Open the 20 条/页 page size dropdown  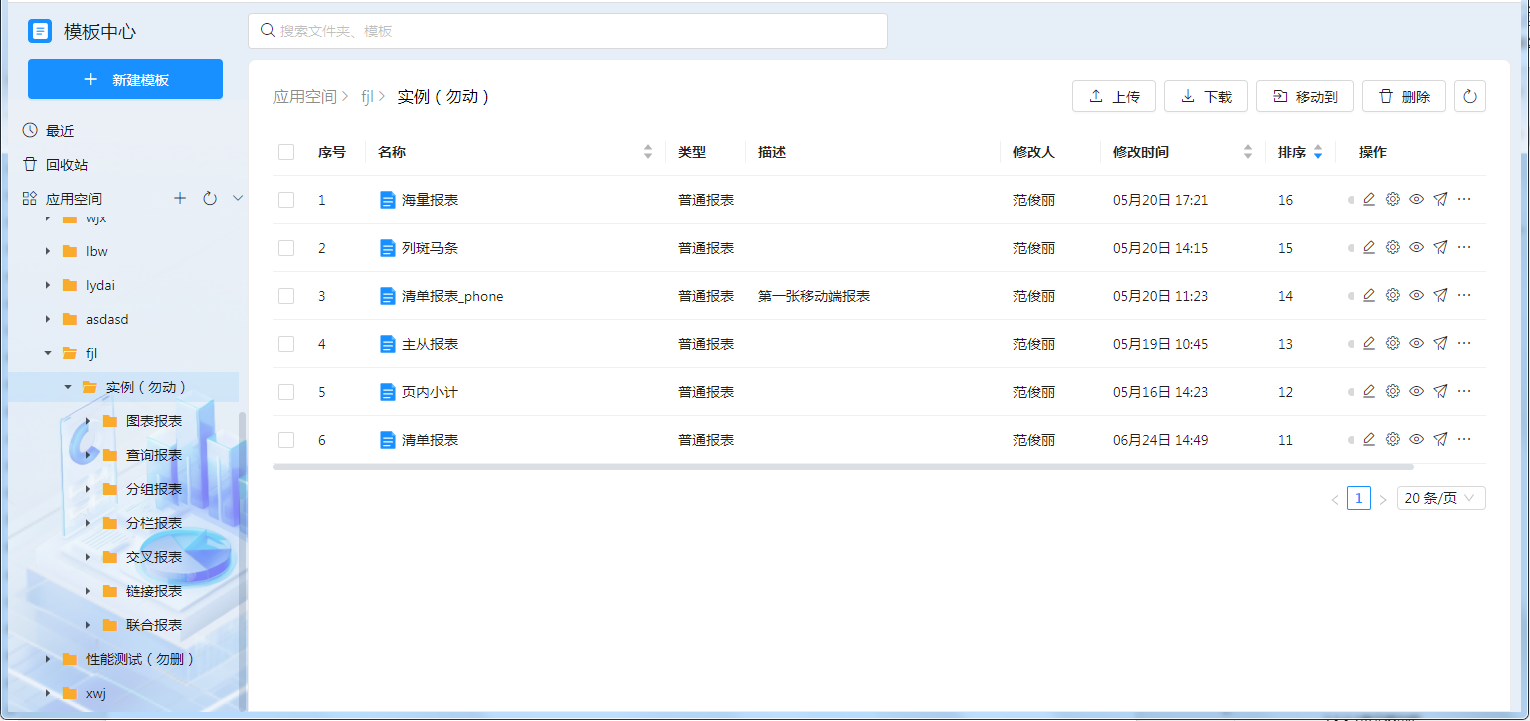click(x=1440, y=498)
